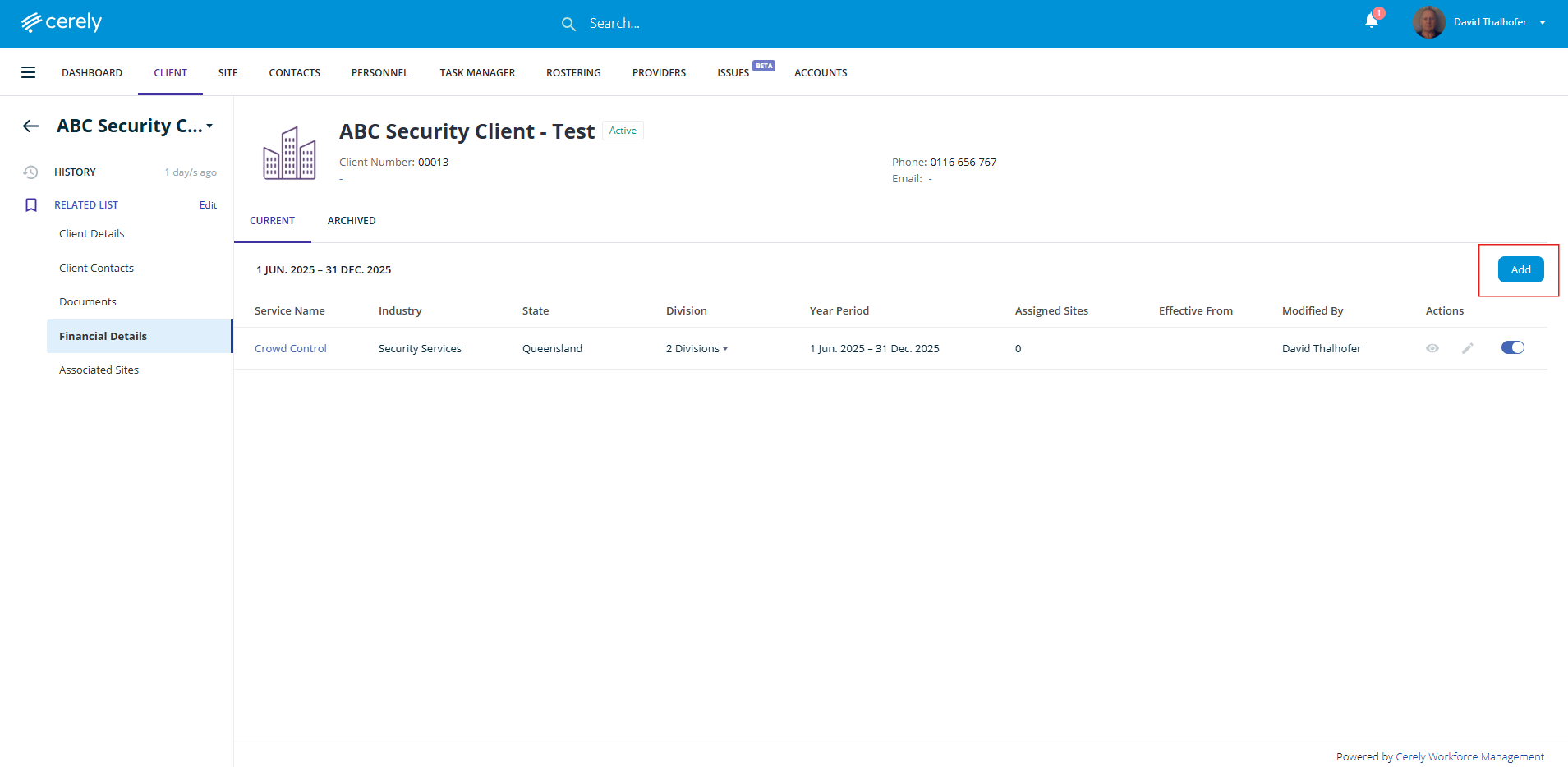Screen dimensions: 1568x767
Task: Click the Active status badge
Action: click(623, 131)
